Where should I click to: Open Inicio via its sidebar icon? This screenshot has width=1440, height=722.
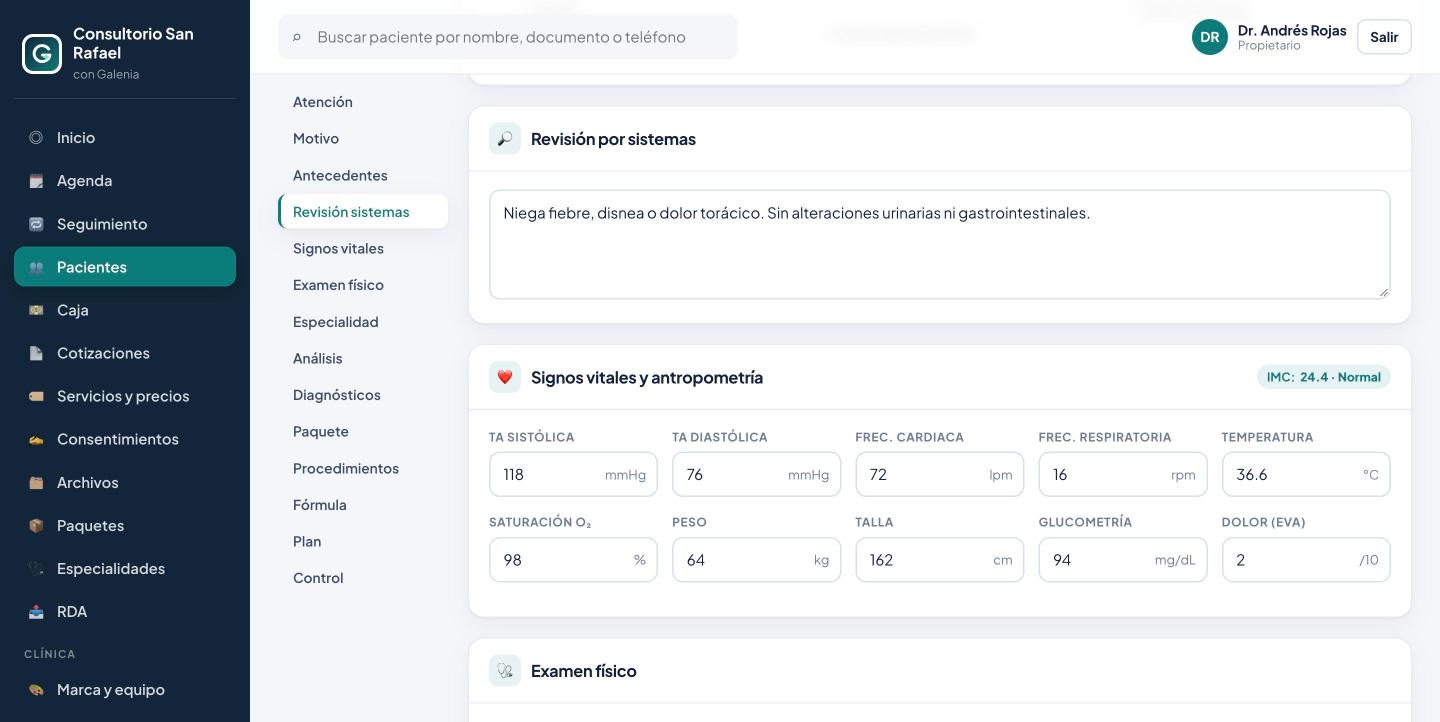[36, 138]
